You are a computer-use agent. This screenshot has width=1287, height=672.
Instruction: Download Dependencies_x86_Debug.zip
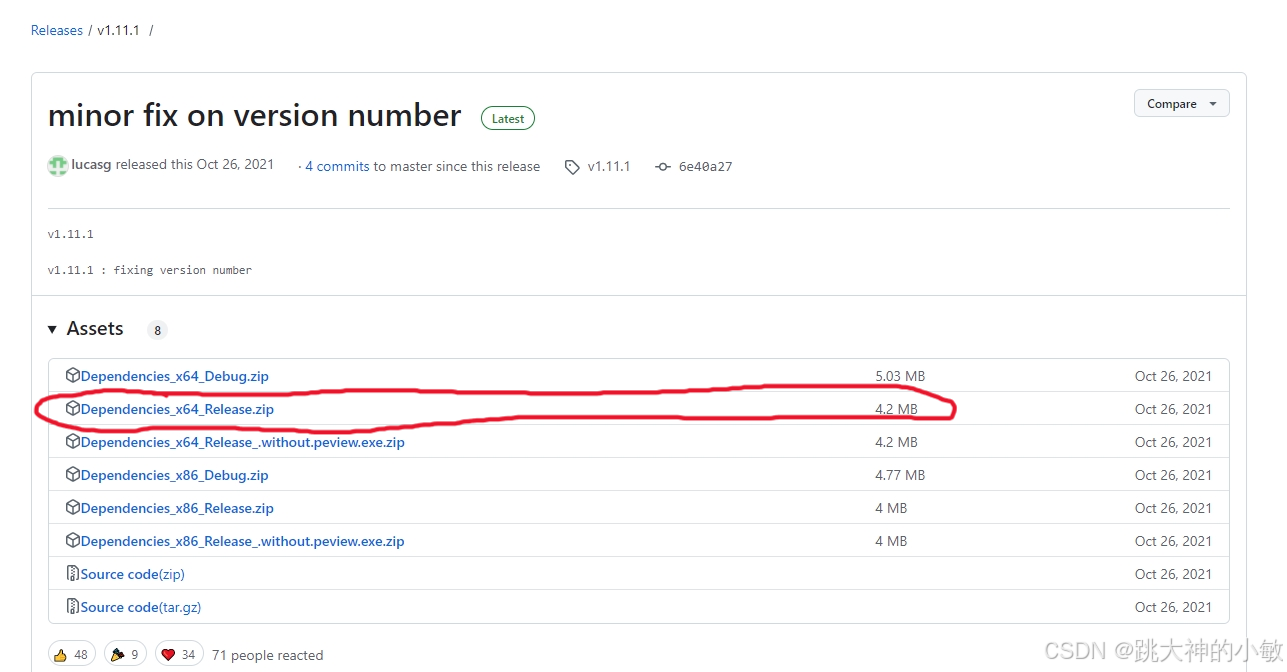click(175, 475)
